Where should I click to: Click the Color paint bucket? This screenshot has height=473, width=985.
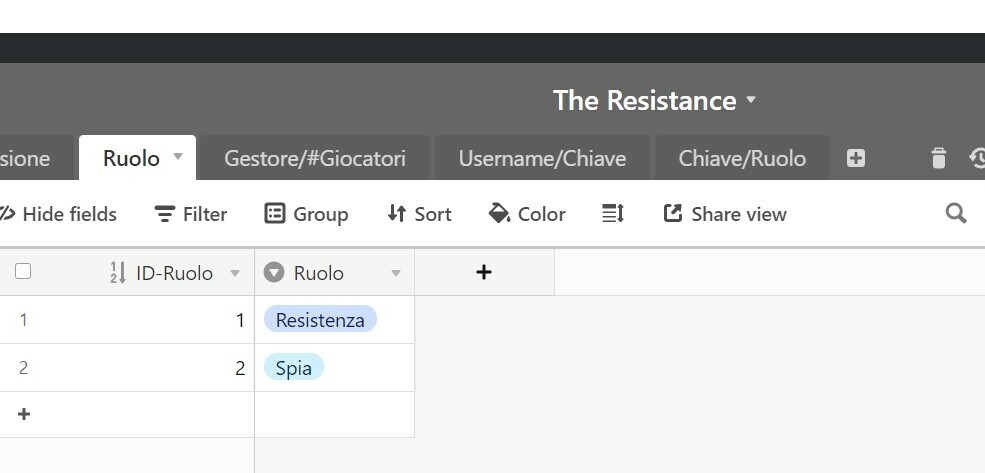click(526, 214)
